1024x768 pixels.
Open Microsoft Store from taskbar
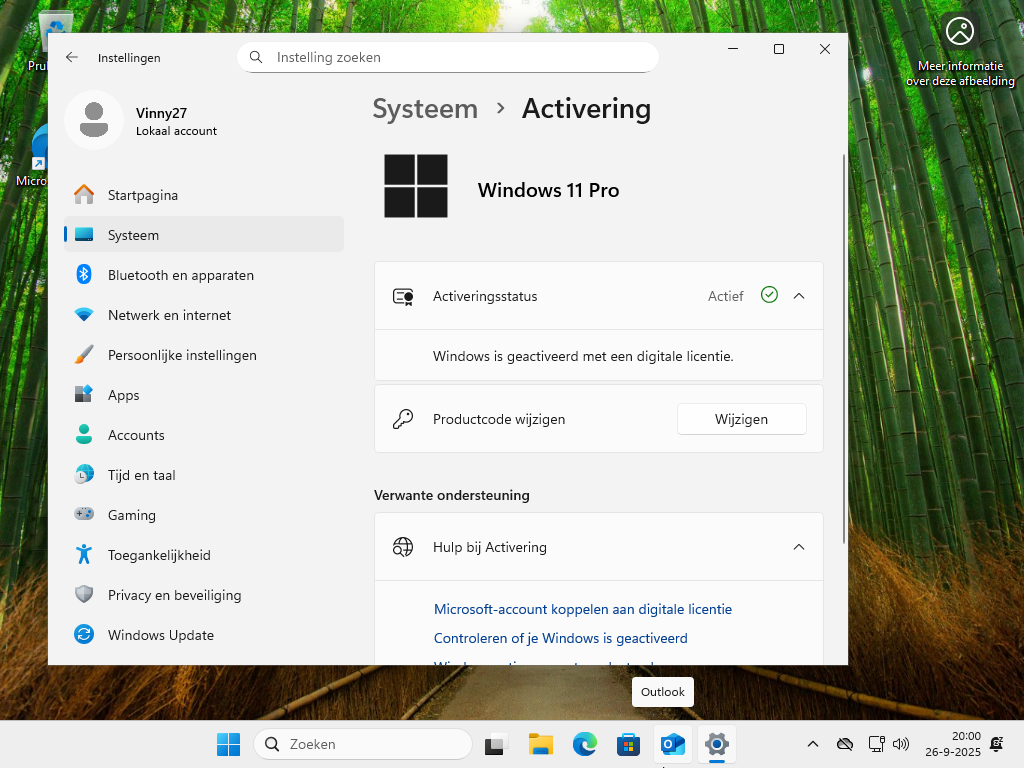(x=628, y=744)
